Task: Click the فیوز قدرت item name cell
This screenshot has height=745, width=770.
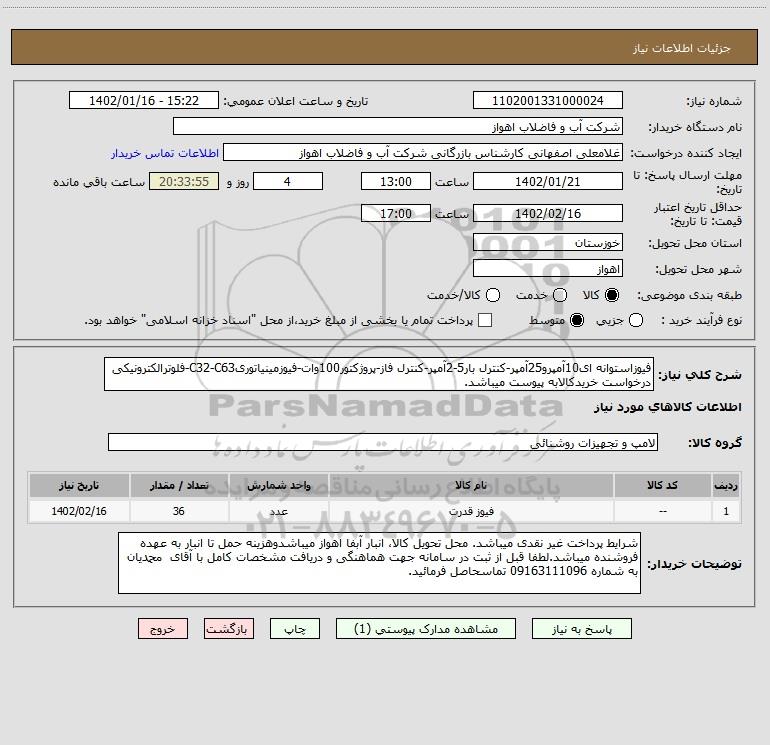Action: point(471,511)
